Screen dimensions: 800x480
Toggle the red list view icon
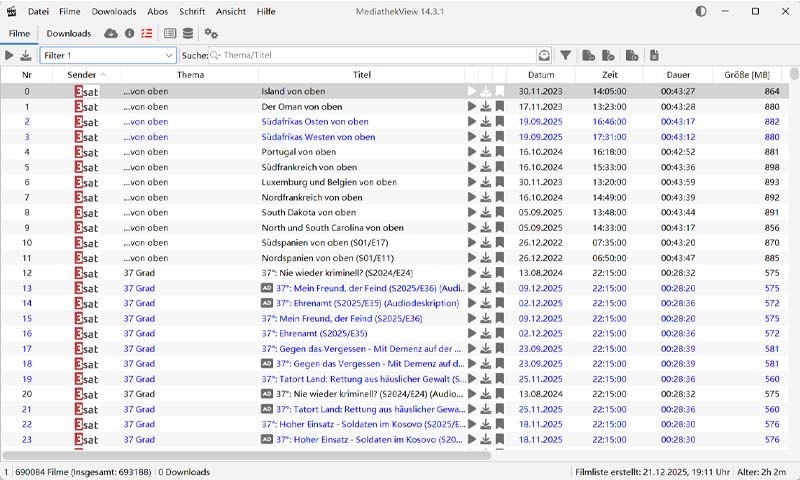pos(147,34)
